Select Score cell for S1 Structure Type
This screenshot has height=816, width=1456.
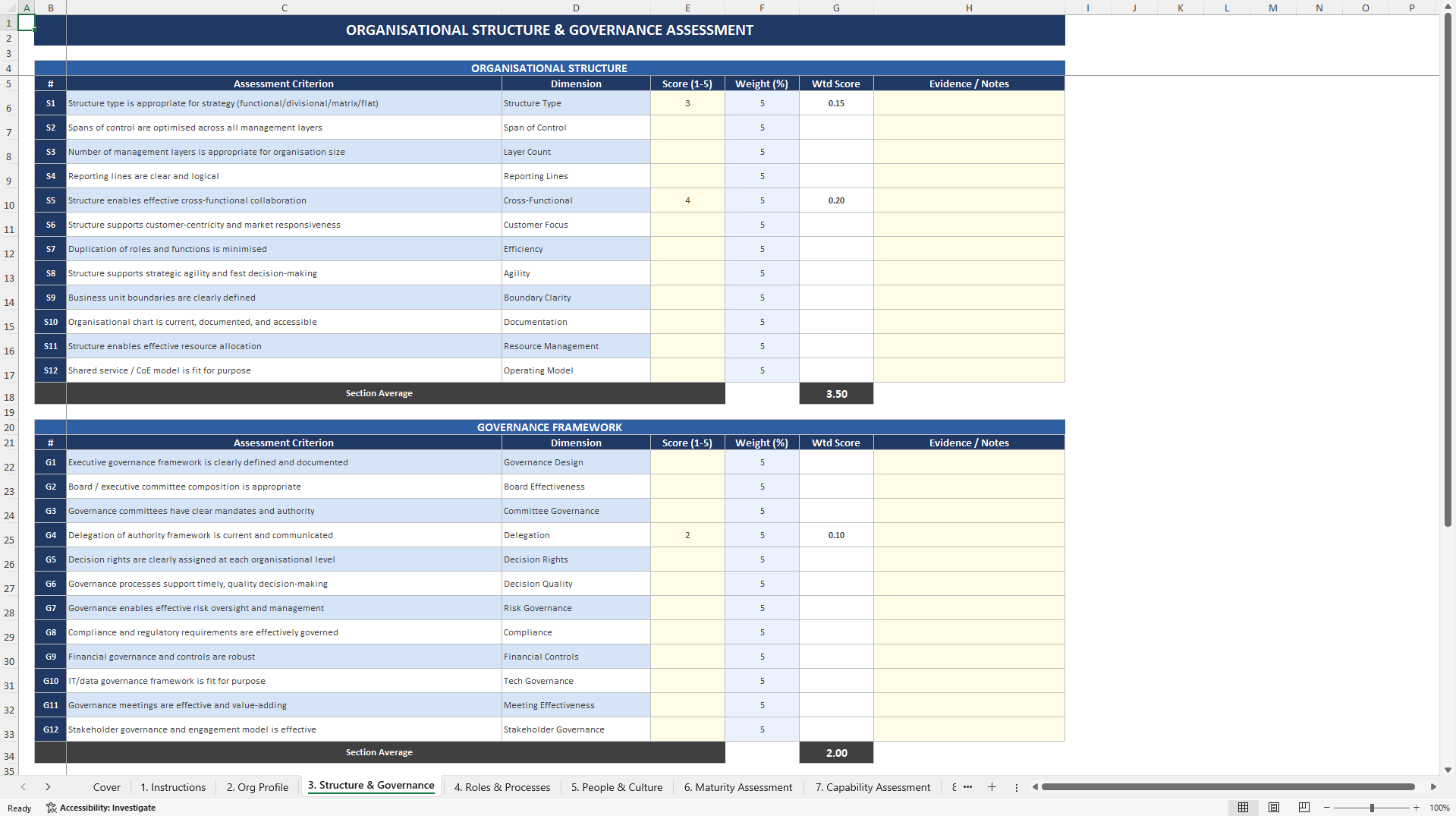pyautogui.click(x=687, y=103)
